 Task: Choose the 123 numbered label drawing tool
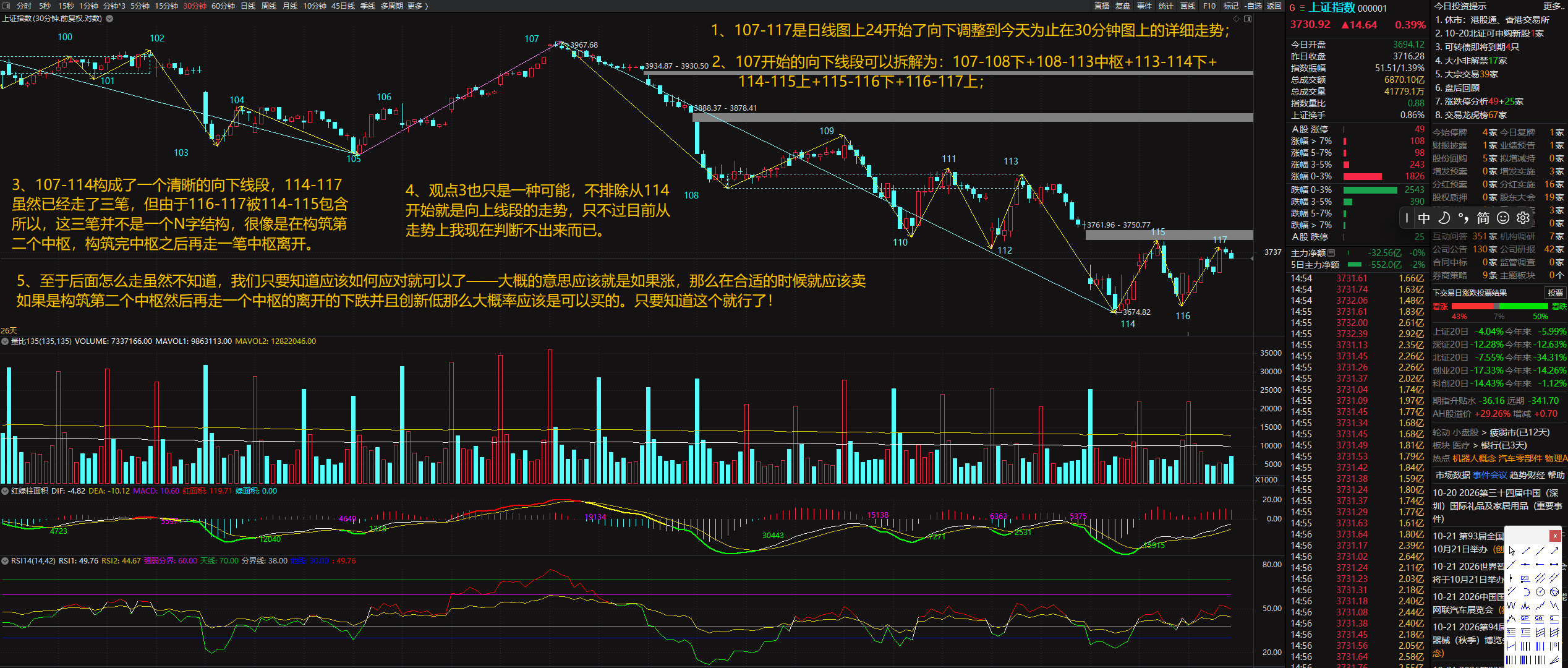point(1525,578)
